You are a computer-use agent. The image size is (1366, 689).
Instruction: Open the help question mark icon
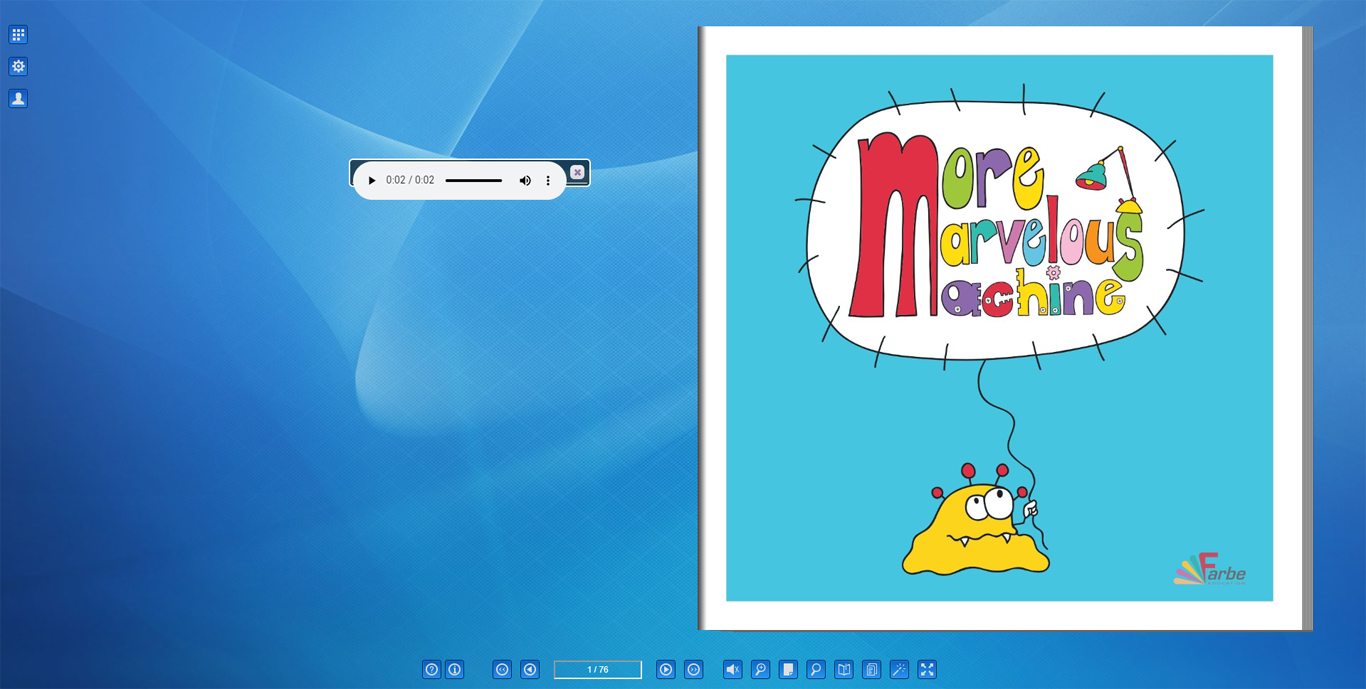click(x=431, y=670)
